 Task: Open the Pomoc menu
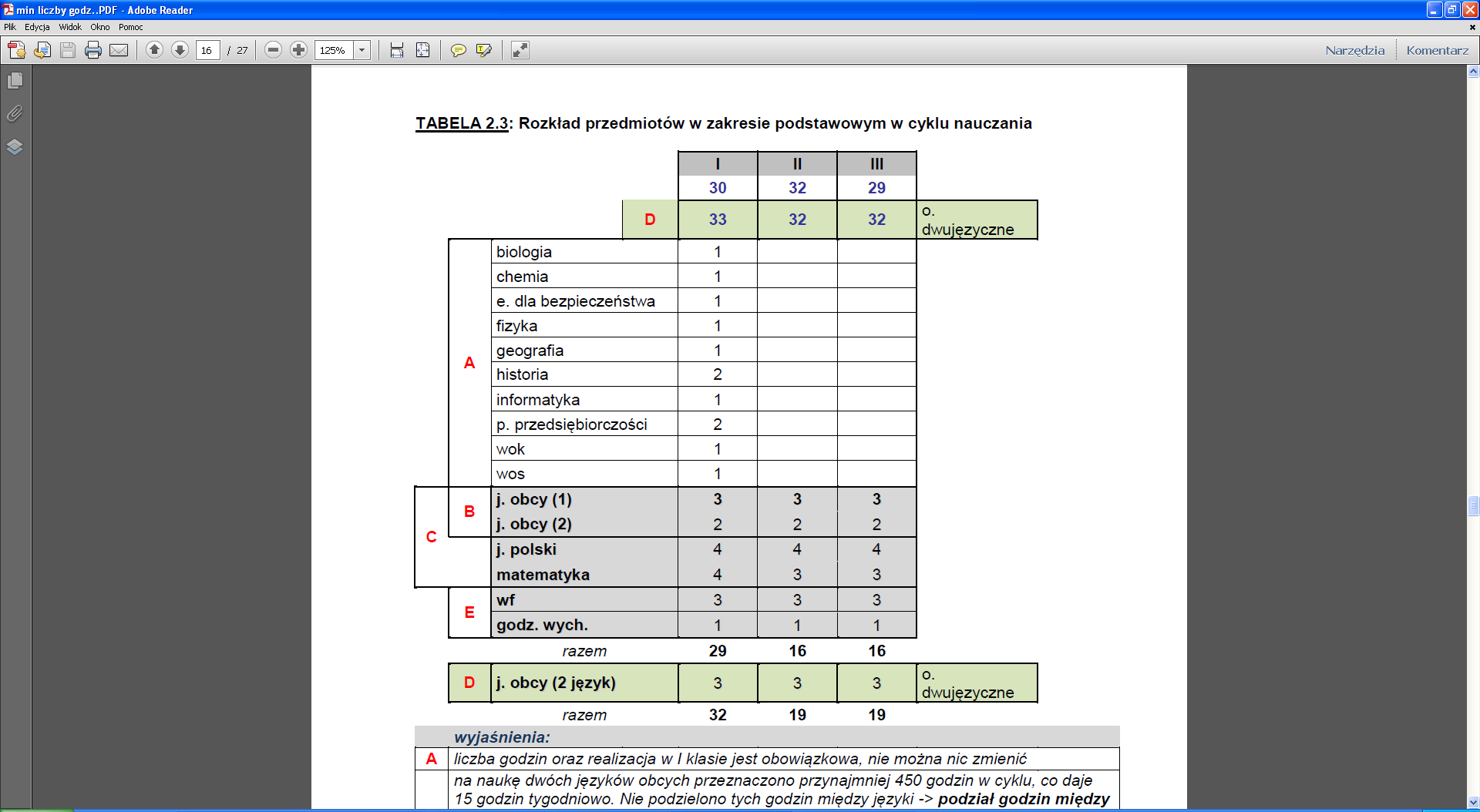pos(131,27)
